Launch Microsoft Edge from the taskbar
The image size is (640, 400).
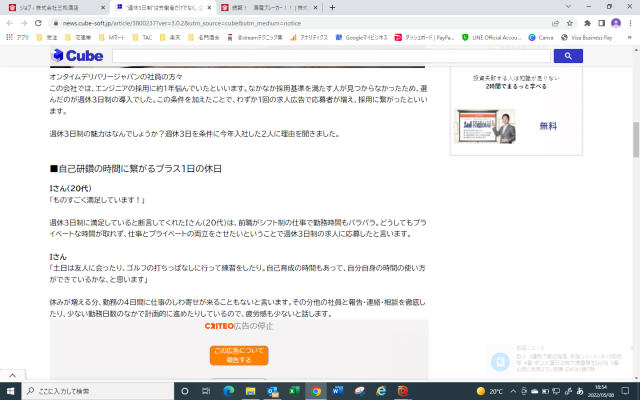tap(229, 391)
